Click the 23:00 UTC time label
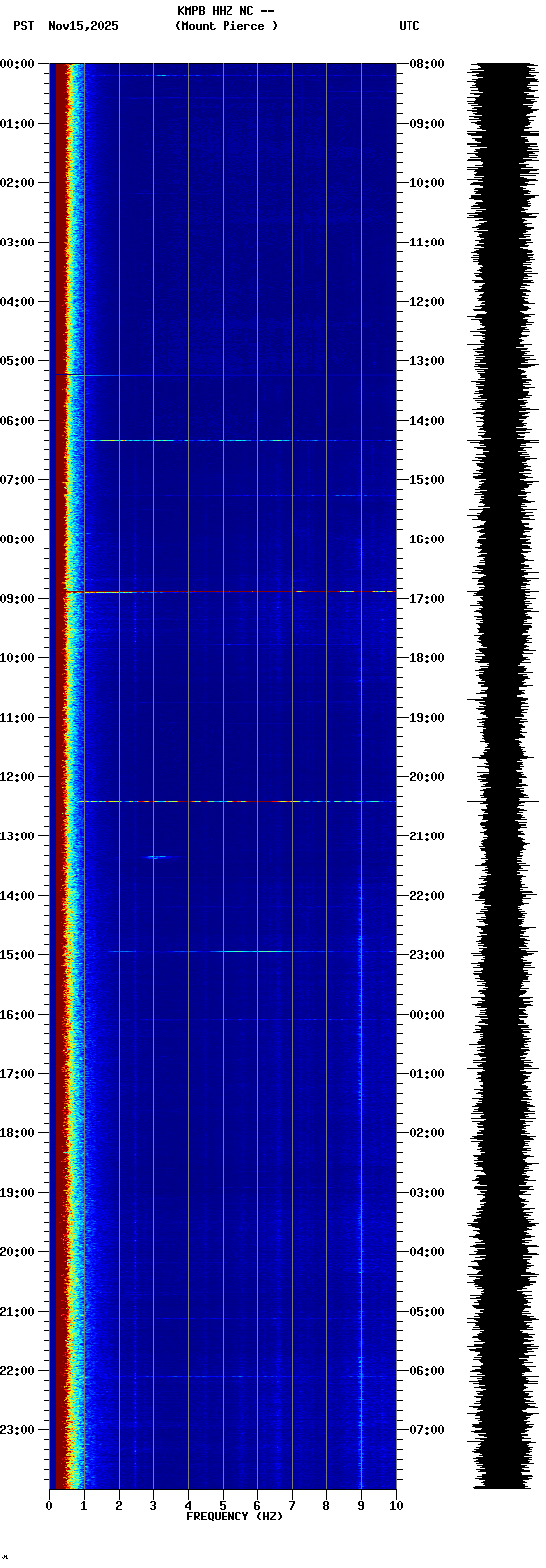Viewport: 546px width, 1568px height. pyautogui.click(x=427, y=955)
